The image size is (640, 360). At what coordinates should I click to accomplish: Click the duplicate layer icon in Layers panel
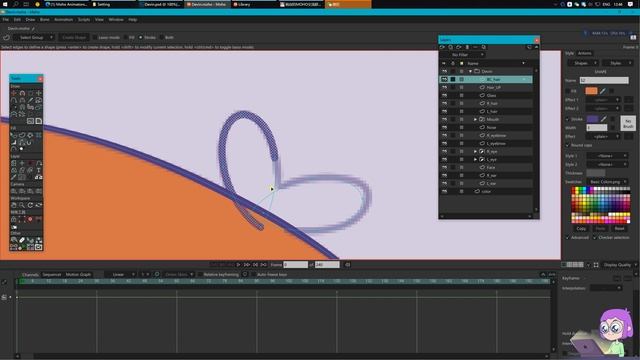click(450, 47)
